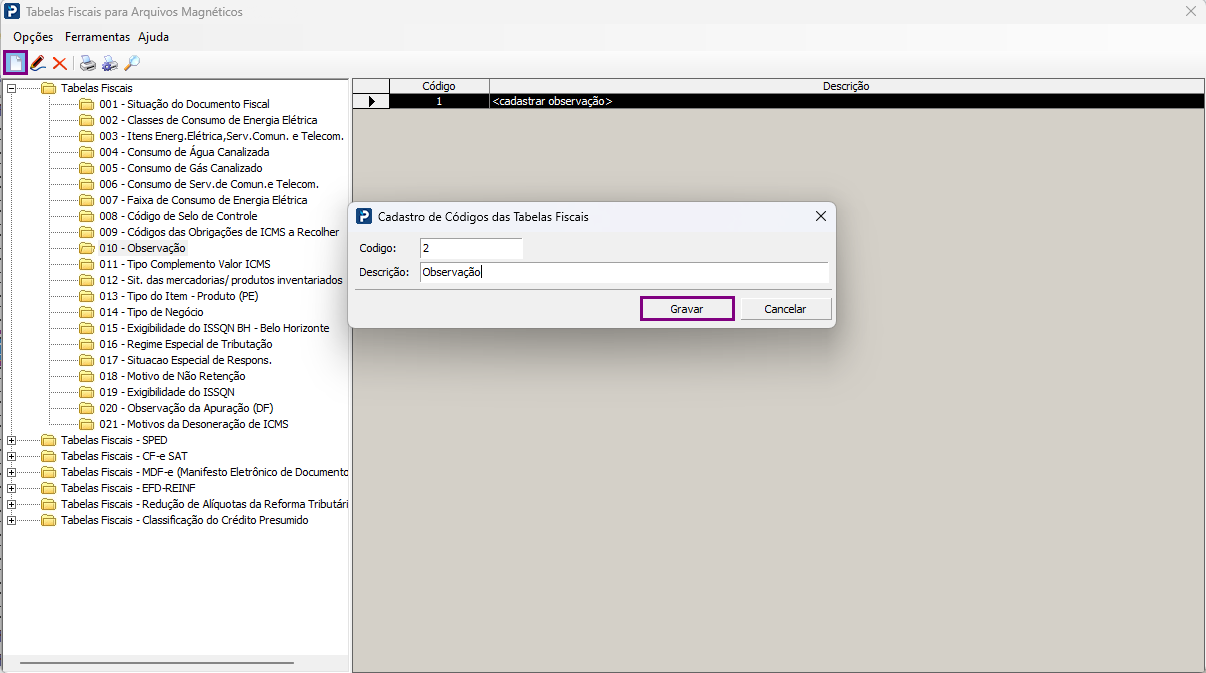
Task: Select the edit pencil toolbar icon
Action: 38,63
